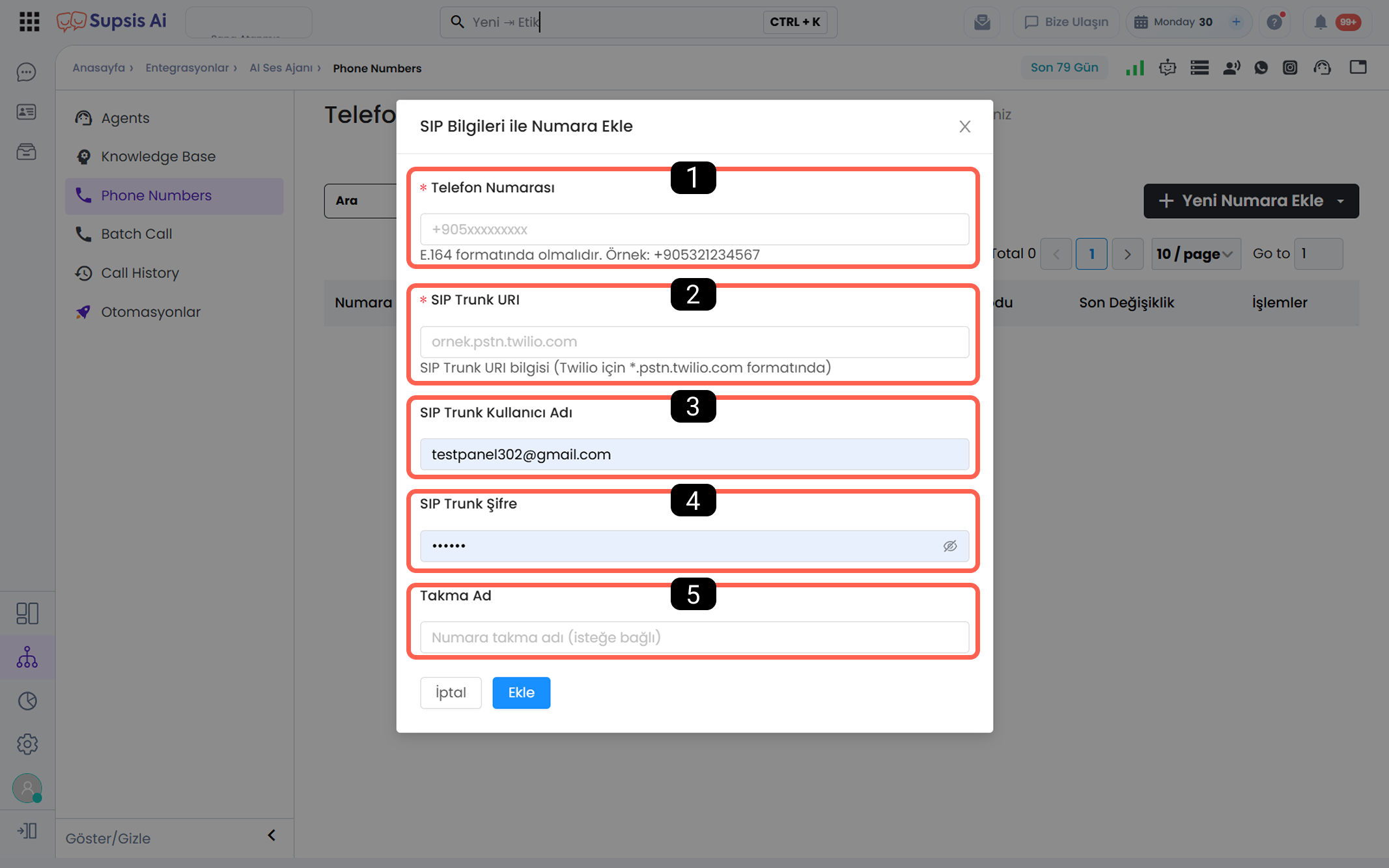Click İşlemler column header
The height and width of the screenshot is (868, 1389).
(1280, 303)
